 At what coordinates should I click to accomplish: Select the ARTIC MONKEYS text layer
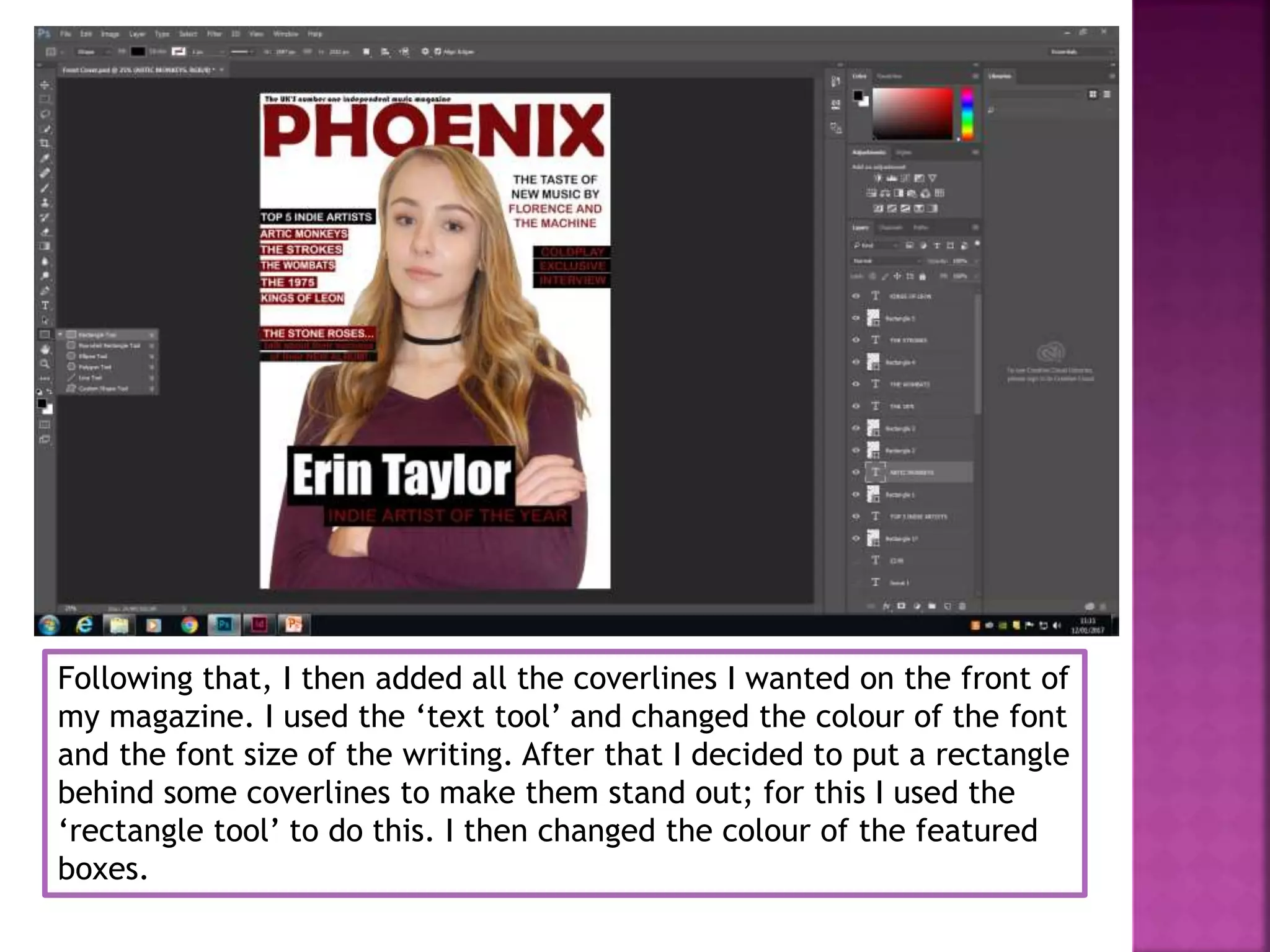tap(920, 472)
